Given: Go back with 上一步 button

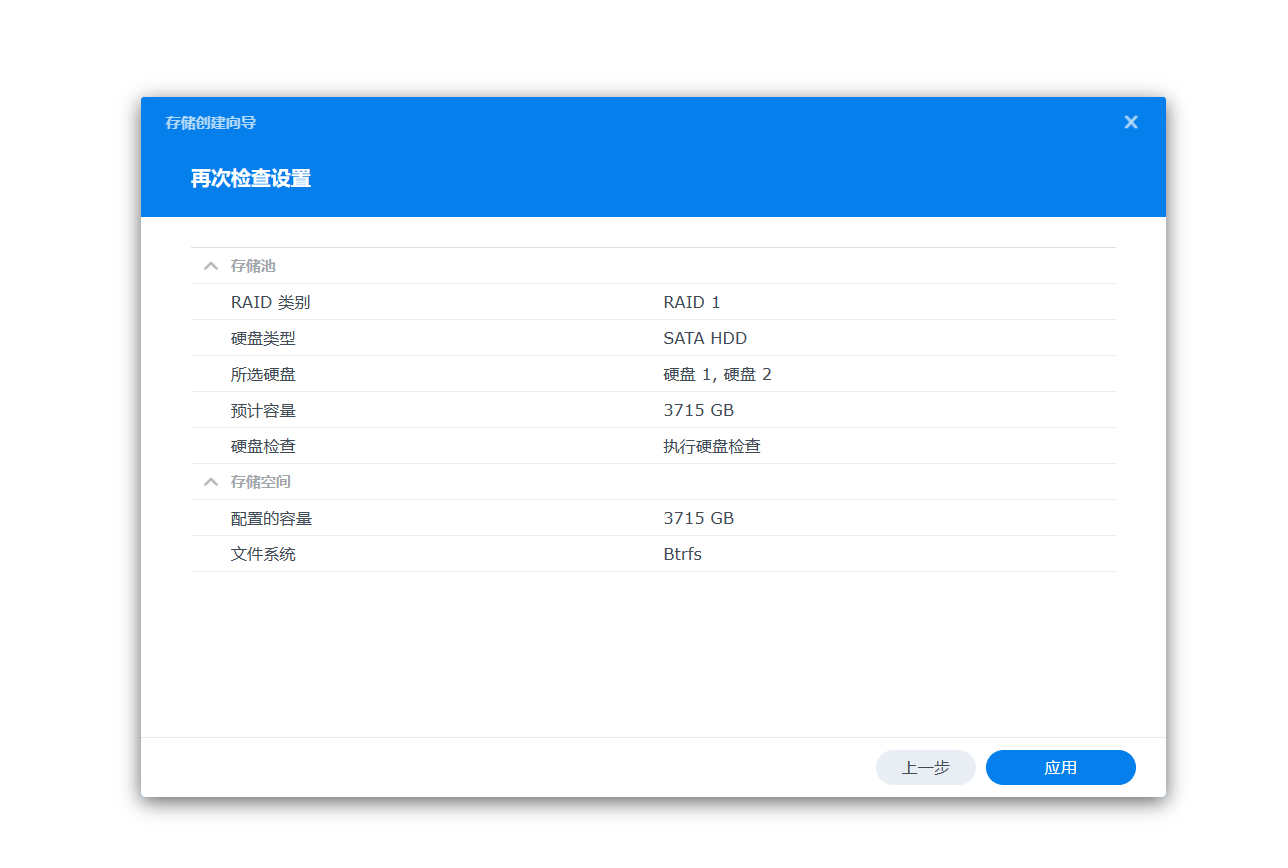Looking at the screenshot, I should coord(926,768).
